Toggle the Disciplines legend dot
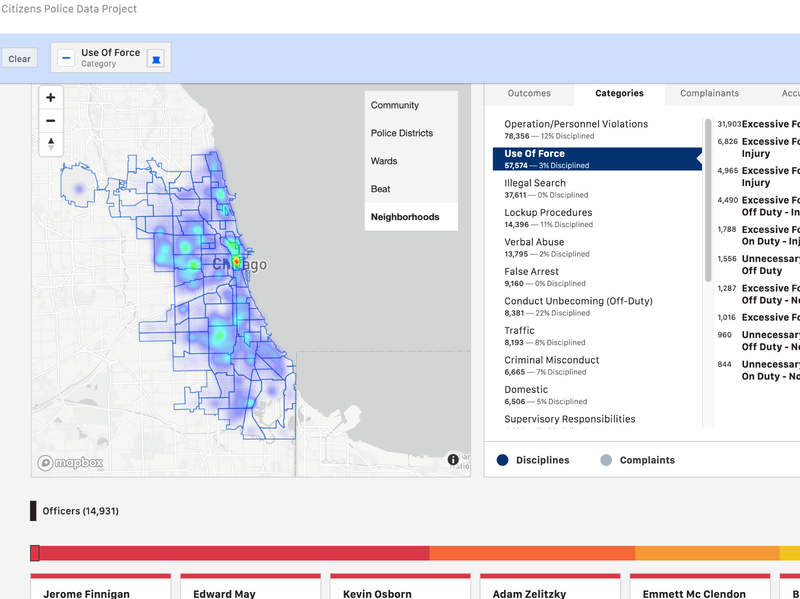The height and width of the screenshot is (599, 800). coord(503,460)
